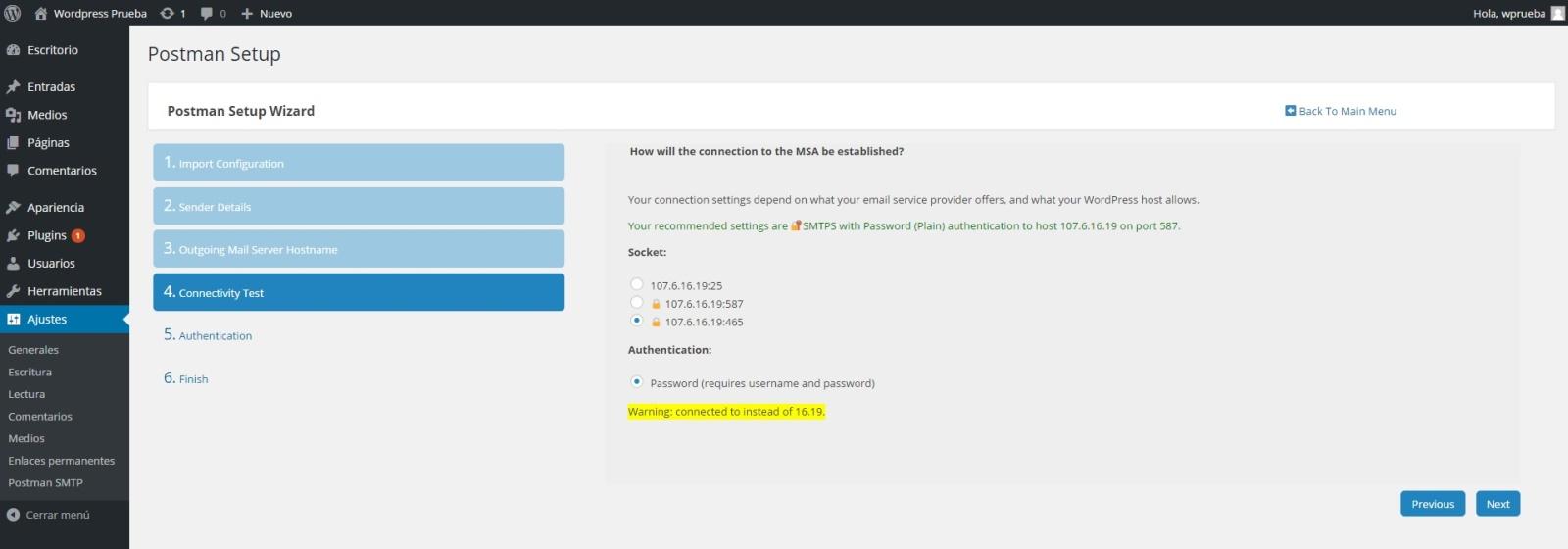The height and width of the screenshot is (549, 1568).
Task: Go to step 2 Sender Details
Action: click(359, 206)
